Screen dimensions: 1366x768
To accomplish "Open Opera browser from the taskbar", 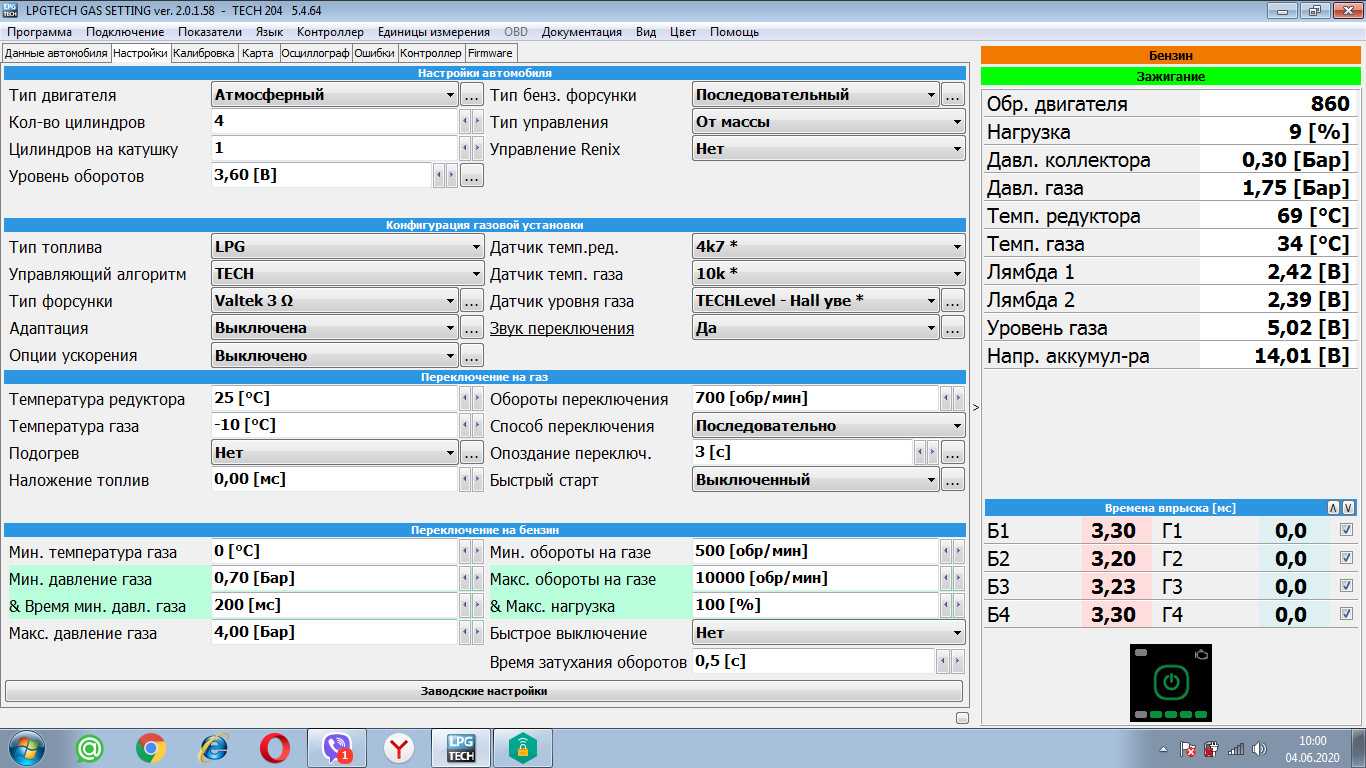I will coord(275,748).
